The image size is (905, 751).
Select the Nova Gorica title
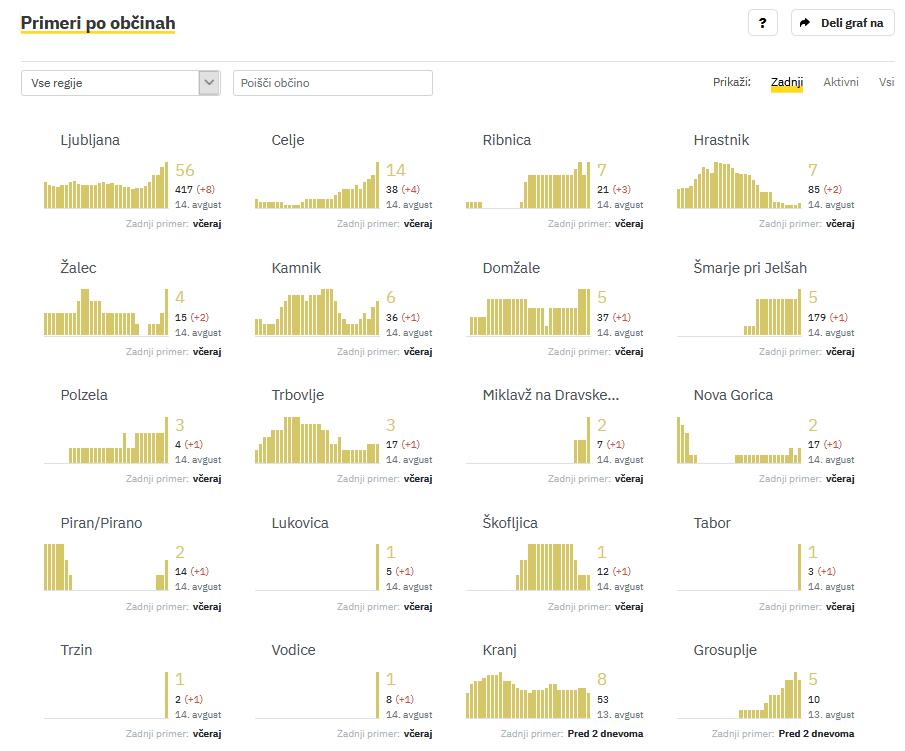[x=733, y=395]
